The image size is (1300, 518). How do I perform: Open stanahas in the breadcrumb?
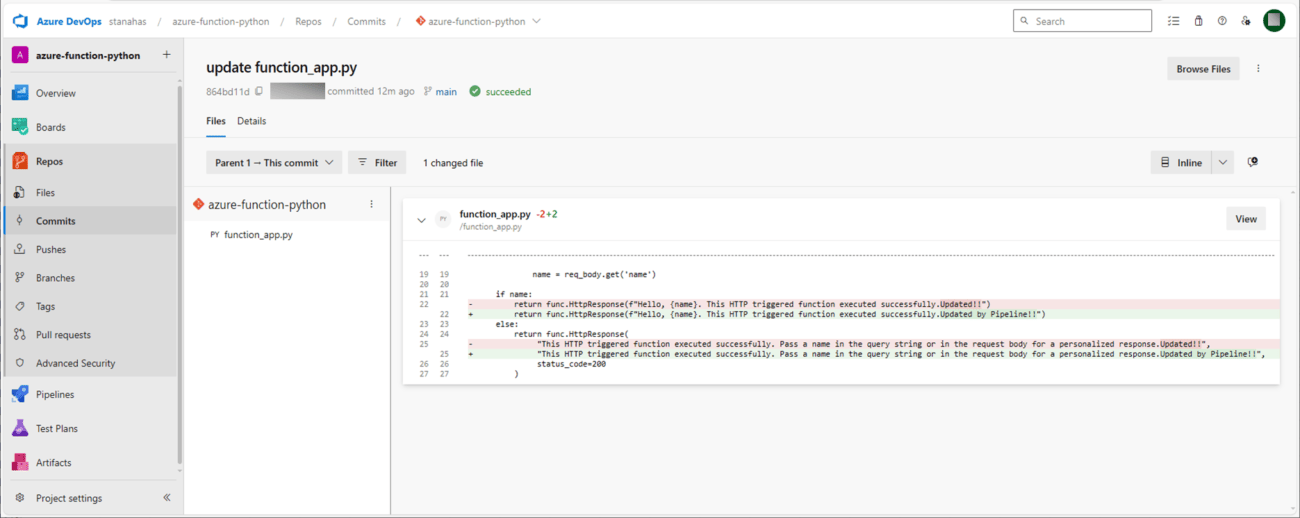click(x=128, y=21)
